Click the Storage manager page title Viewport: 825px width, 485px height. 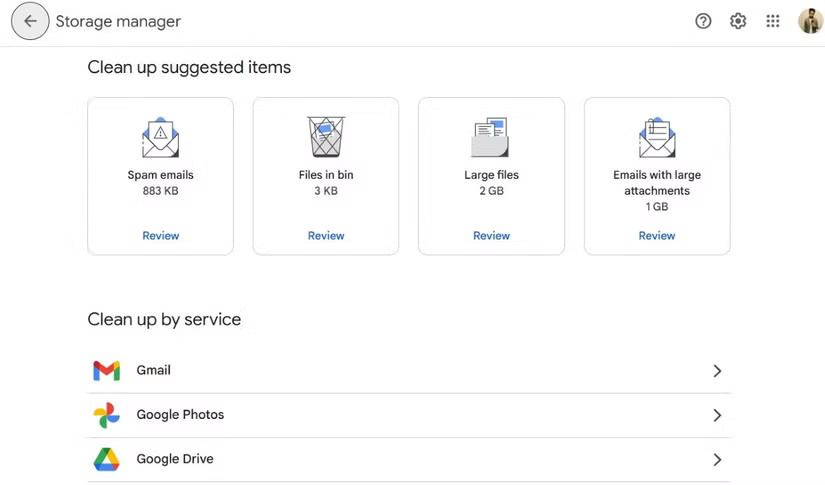(x=118, y=21)
